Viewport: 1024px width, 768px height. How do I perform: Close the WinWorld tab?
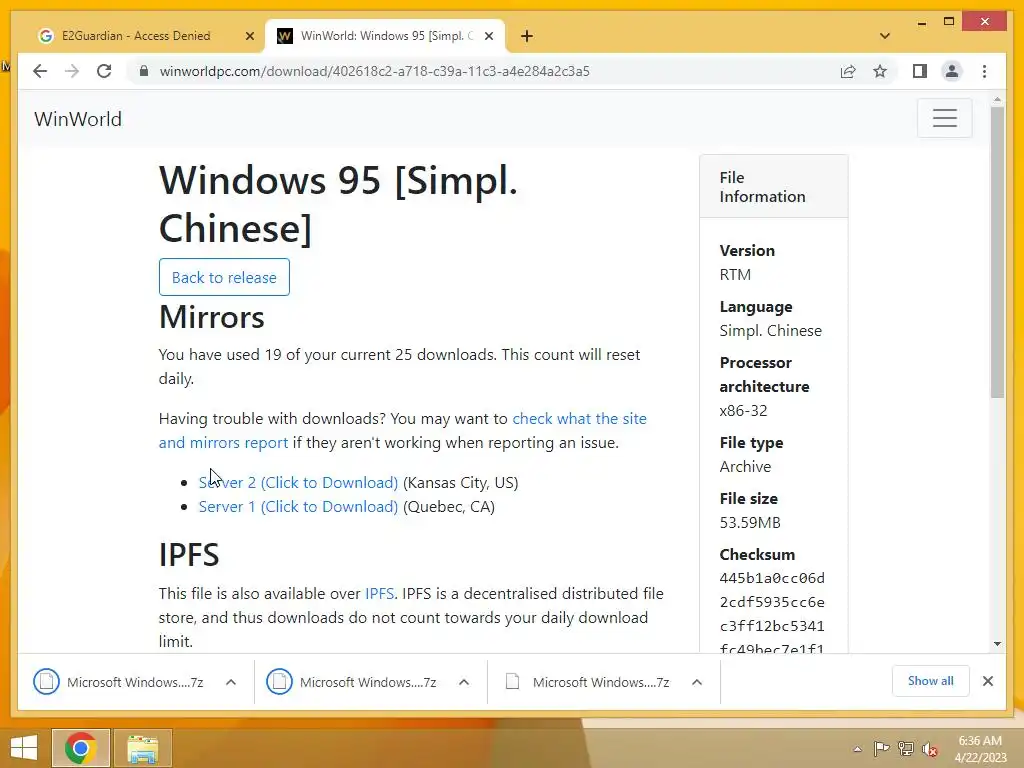click(488, 37)
